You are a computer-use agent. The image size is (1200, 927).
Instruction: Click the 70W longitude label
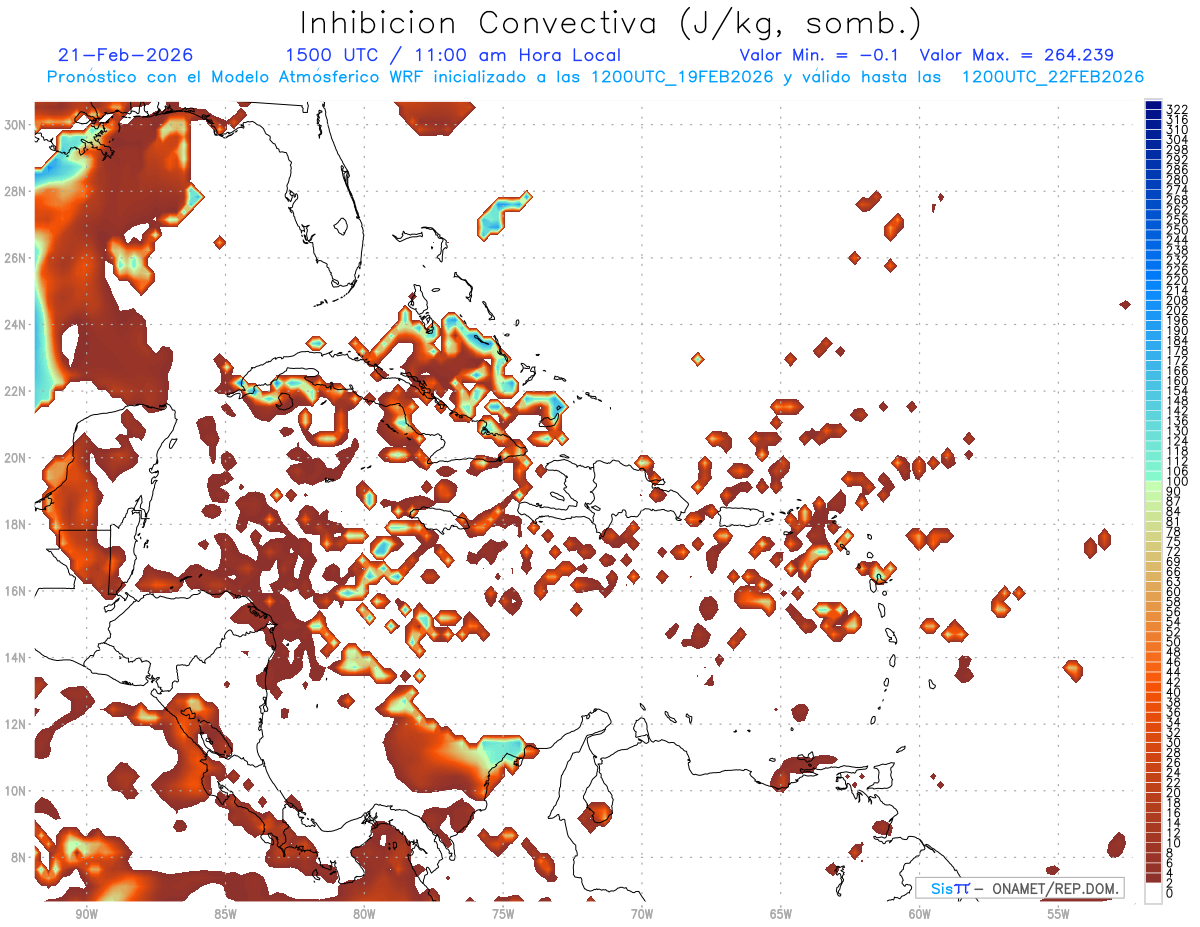642,915
